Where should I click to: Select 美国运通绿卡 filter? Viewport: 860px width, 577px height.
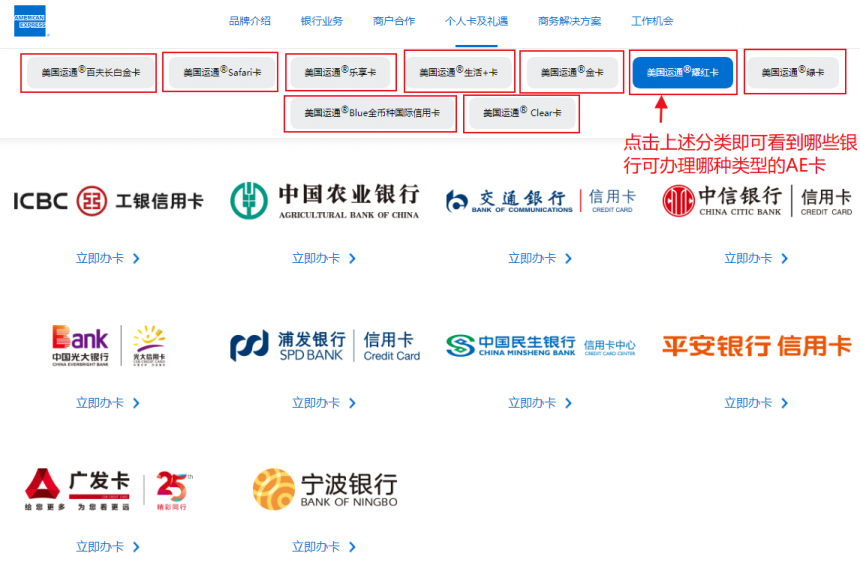point(793,72)
